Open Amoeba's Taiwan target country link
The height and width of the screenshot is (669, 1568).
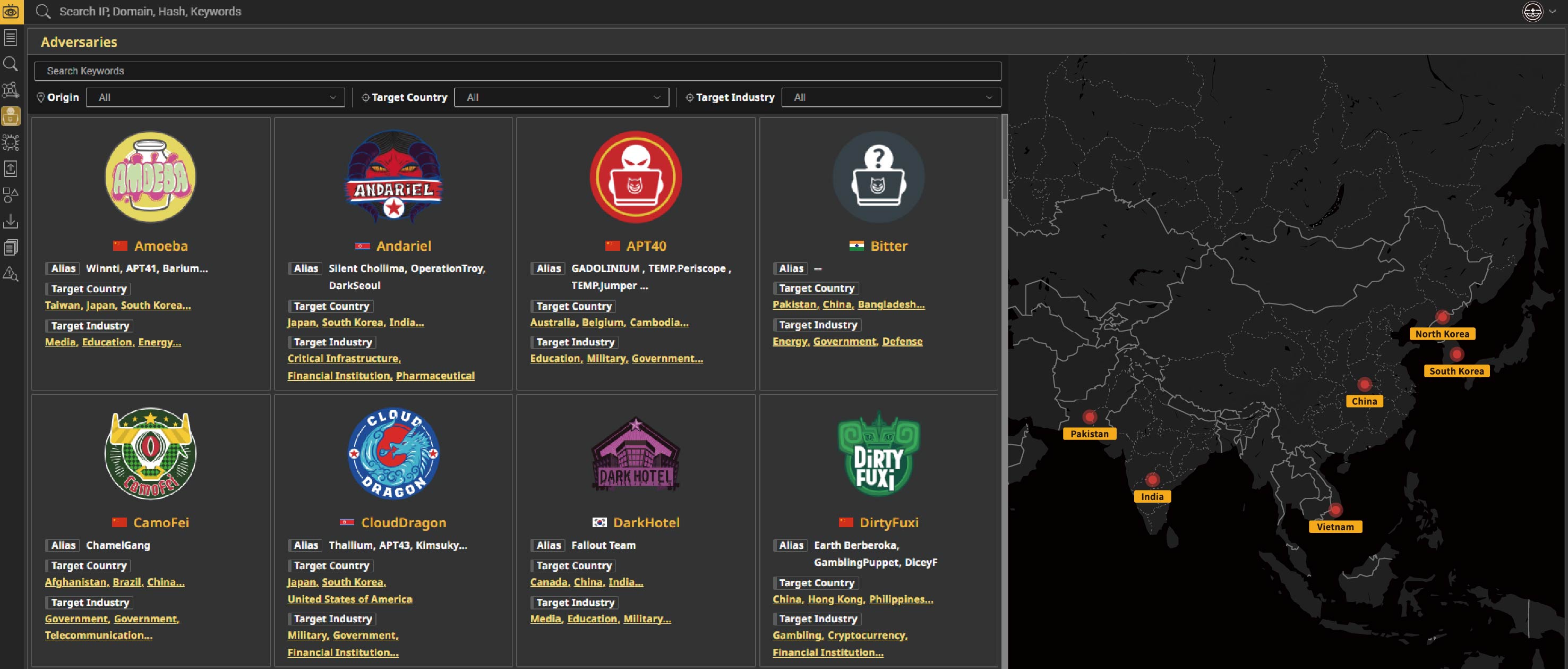click(x=63, y=305)
